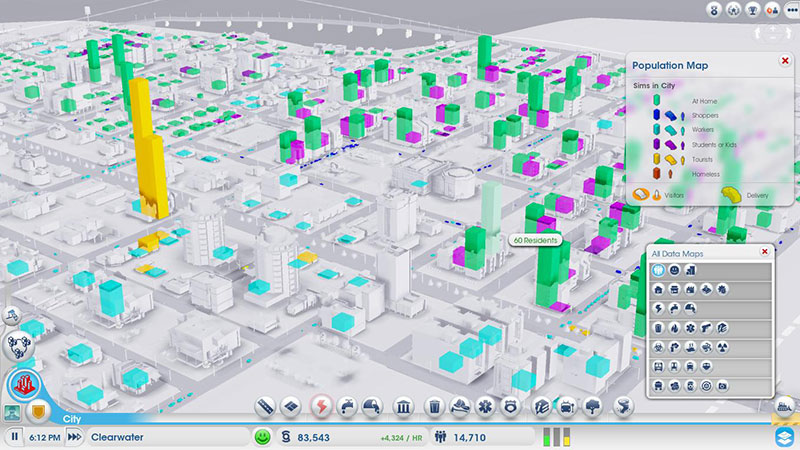Show the Radiation data map
Image resolution: width=800 pixels, height=450 pixels.
(x=722, y=347)
